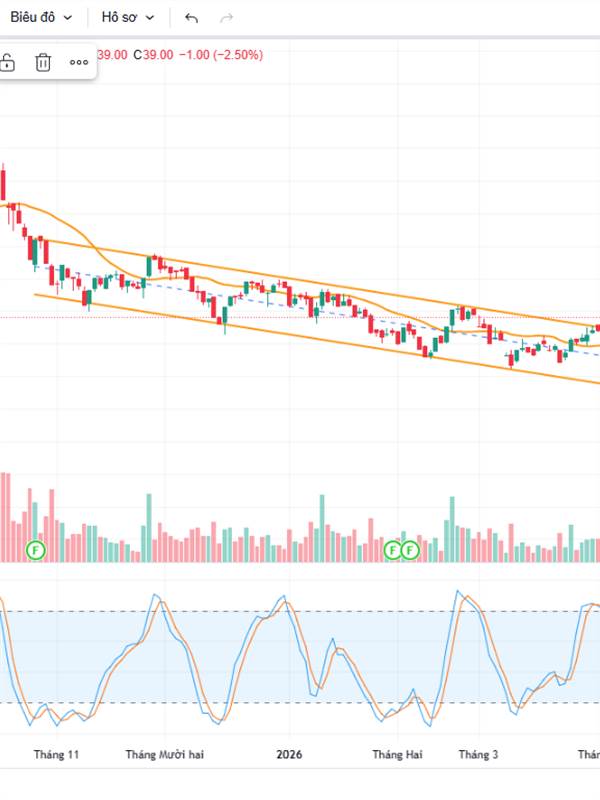The image size is (600, 800).
Task: Click the F event marker near Tháng 11
Action: click(x=37, y=550)
